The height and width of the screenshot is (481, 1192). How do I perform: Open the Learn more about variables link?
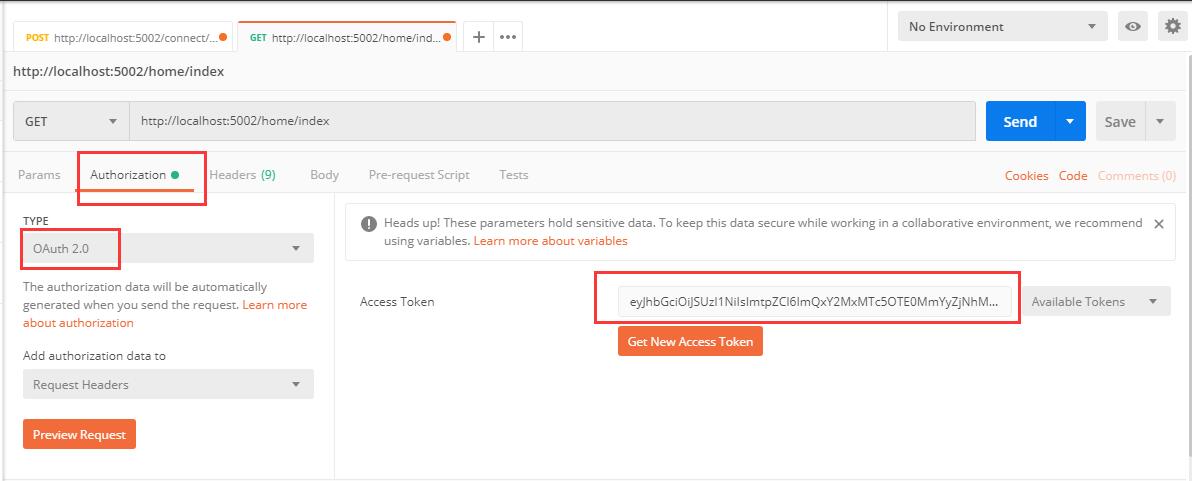point(550,241)
